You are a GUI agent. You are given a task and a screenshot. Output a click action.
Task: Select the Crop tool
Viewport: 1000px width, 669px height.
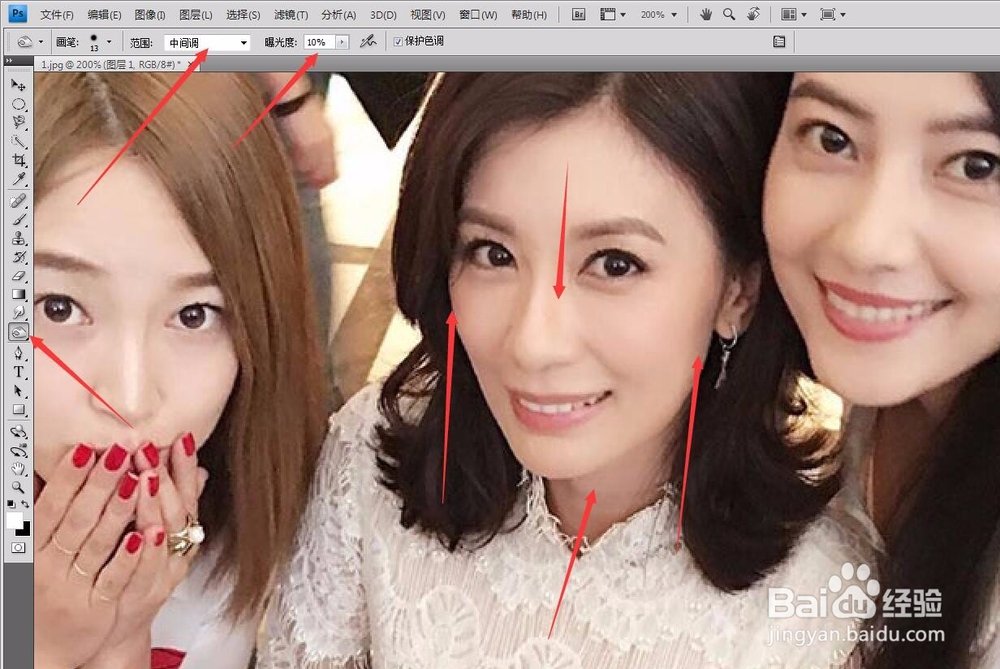tap(17, 157)
